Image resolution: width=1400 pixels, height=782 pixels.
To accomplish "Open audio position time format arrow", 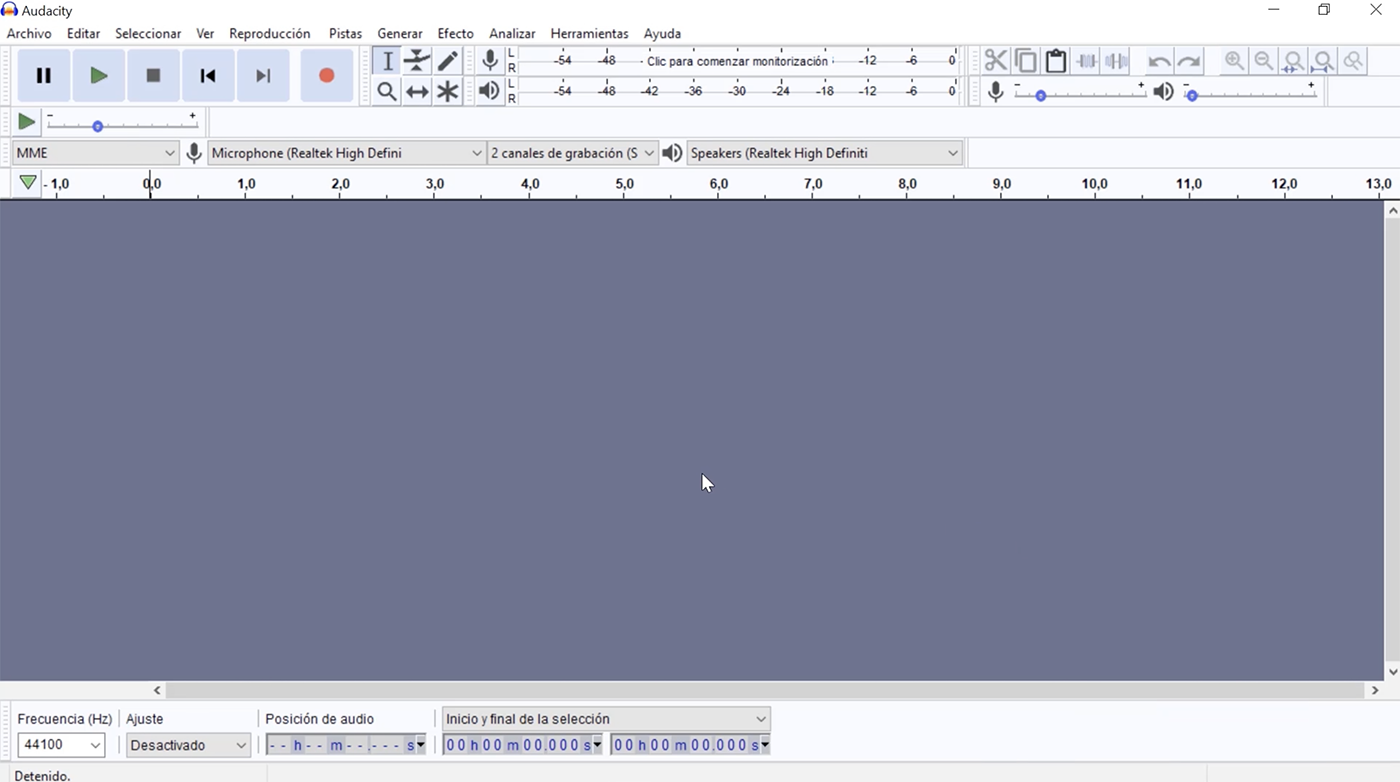I will [420, 745].
